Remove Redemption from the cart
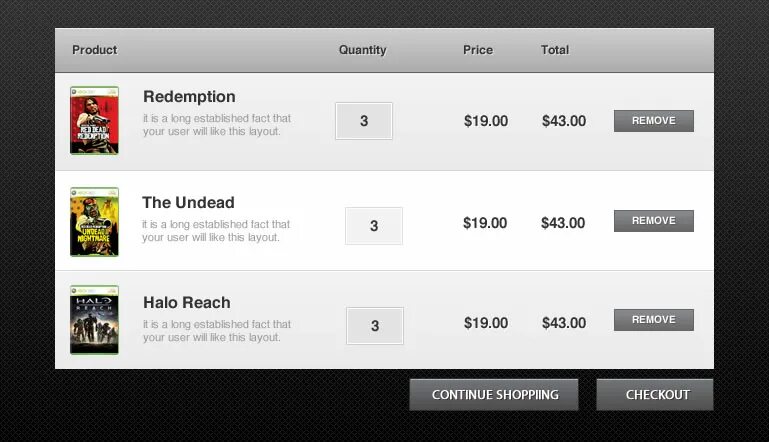 (653, 121)
